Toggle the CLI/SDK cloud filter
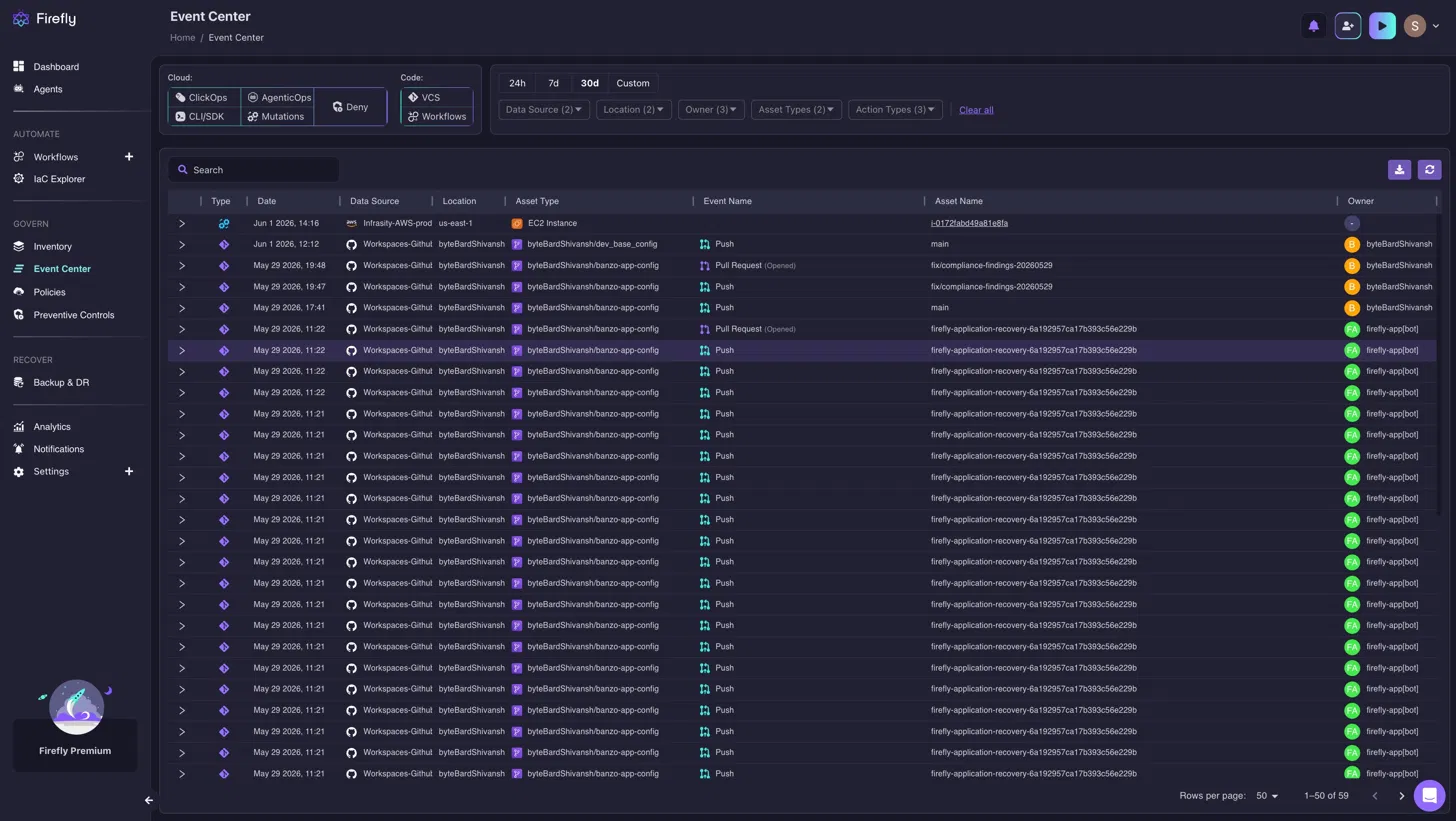The width and height of the screenshot is (1456, 821). 204,116
